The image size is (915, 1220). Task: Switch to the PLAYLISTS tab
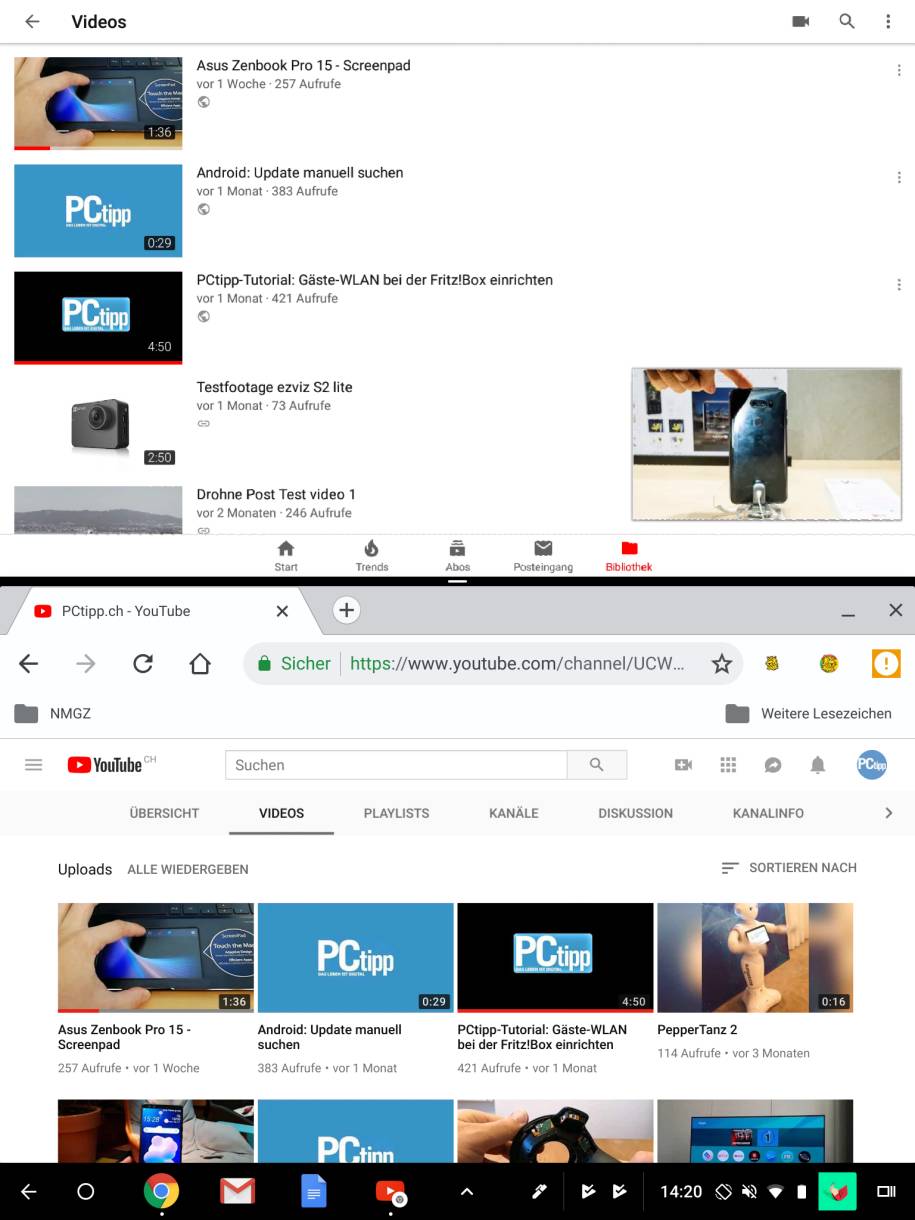(396, 813)
